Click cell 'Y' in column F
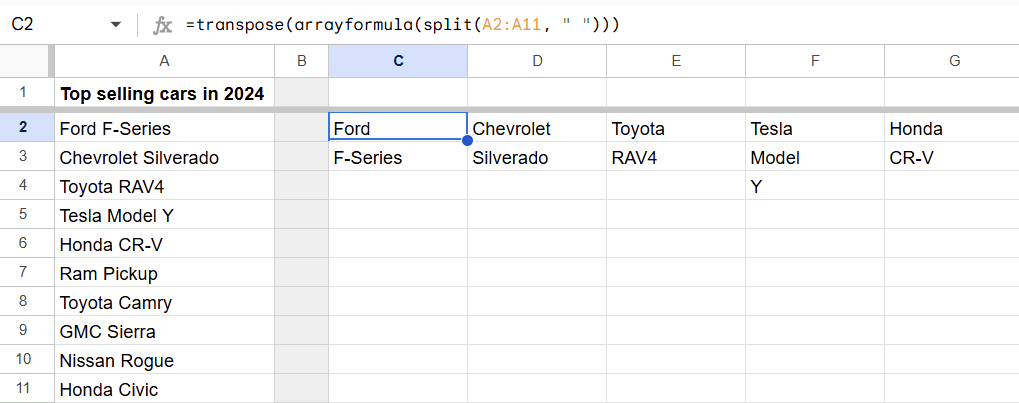The image size is (1019, 403). pyautogui.click(x=815, y=186)
